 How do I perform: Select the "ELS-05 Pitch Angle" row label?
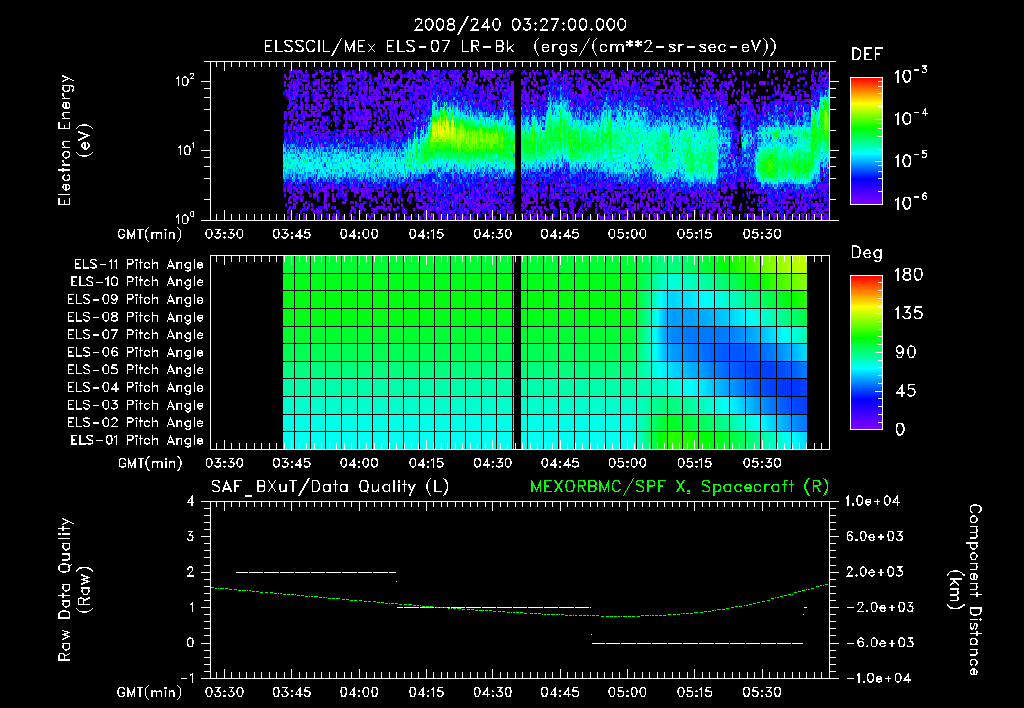[136, 370]
